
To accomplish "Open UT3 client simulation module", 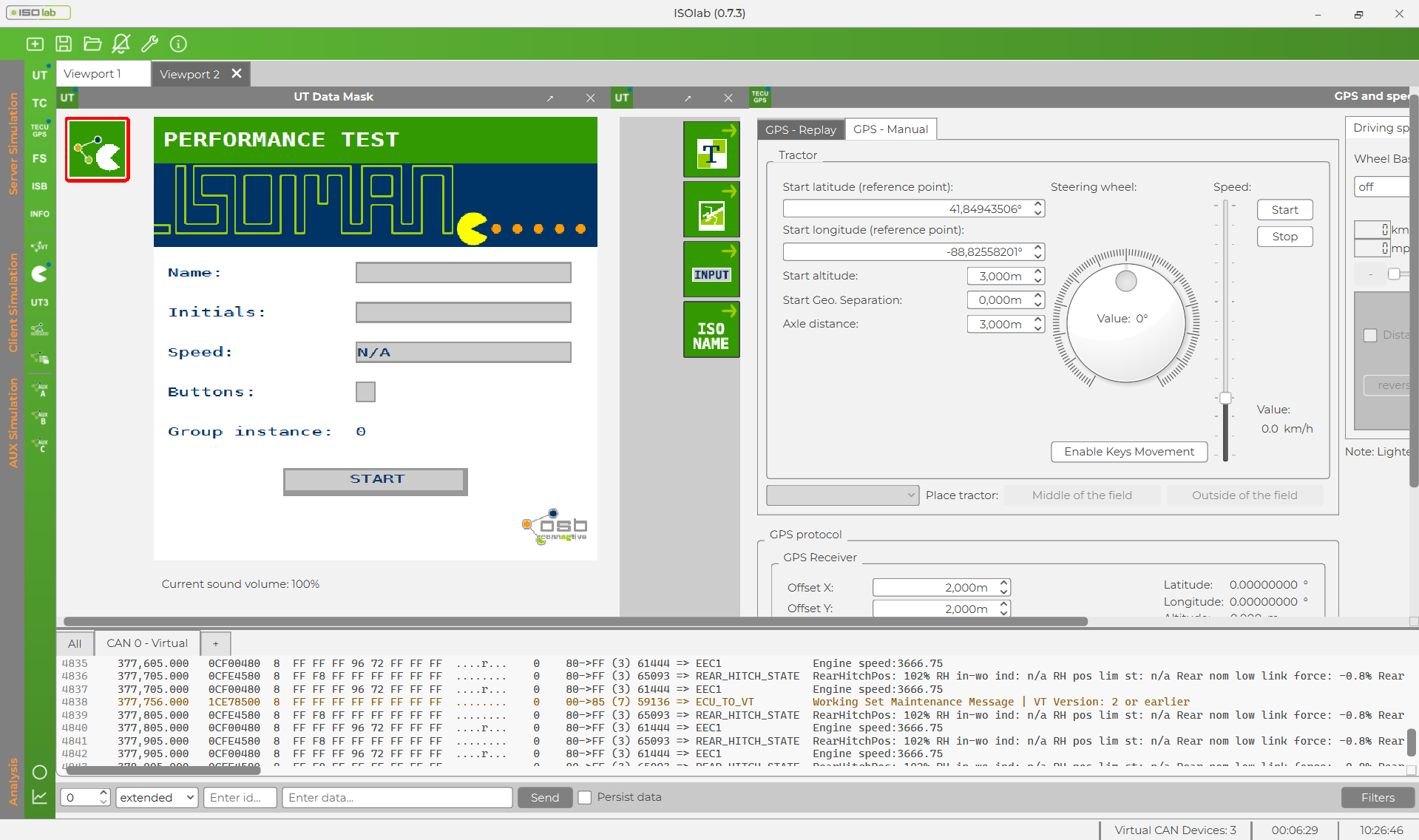I will (40, 302).
